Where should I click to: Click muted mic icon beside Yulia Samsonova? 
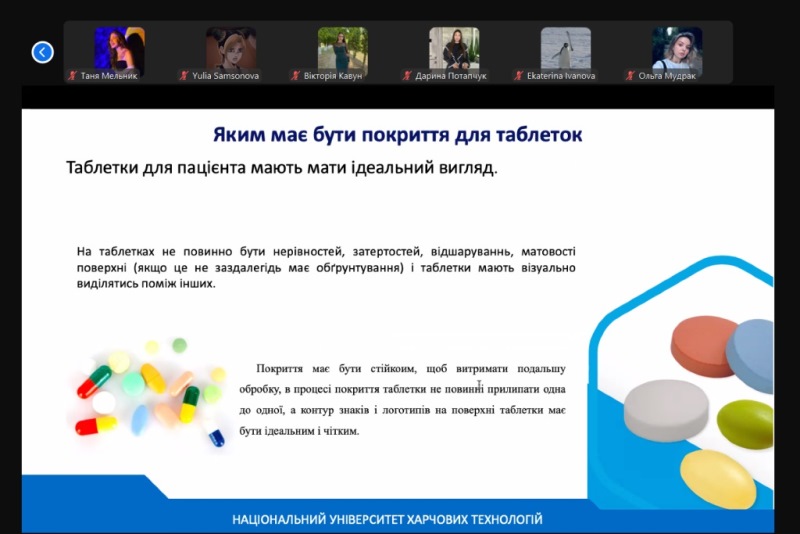[184, 75]
